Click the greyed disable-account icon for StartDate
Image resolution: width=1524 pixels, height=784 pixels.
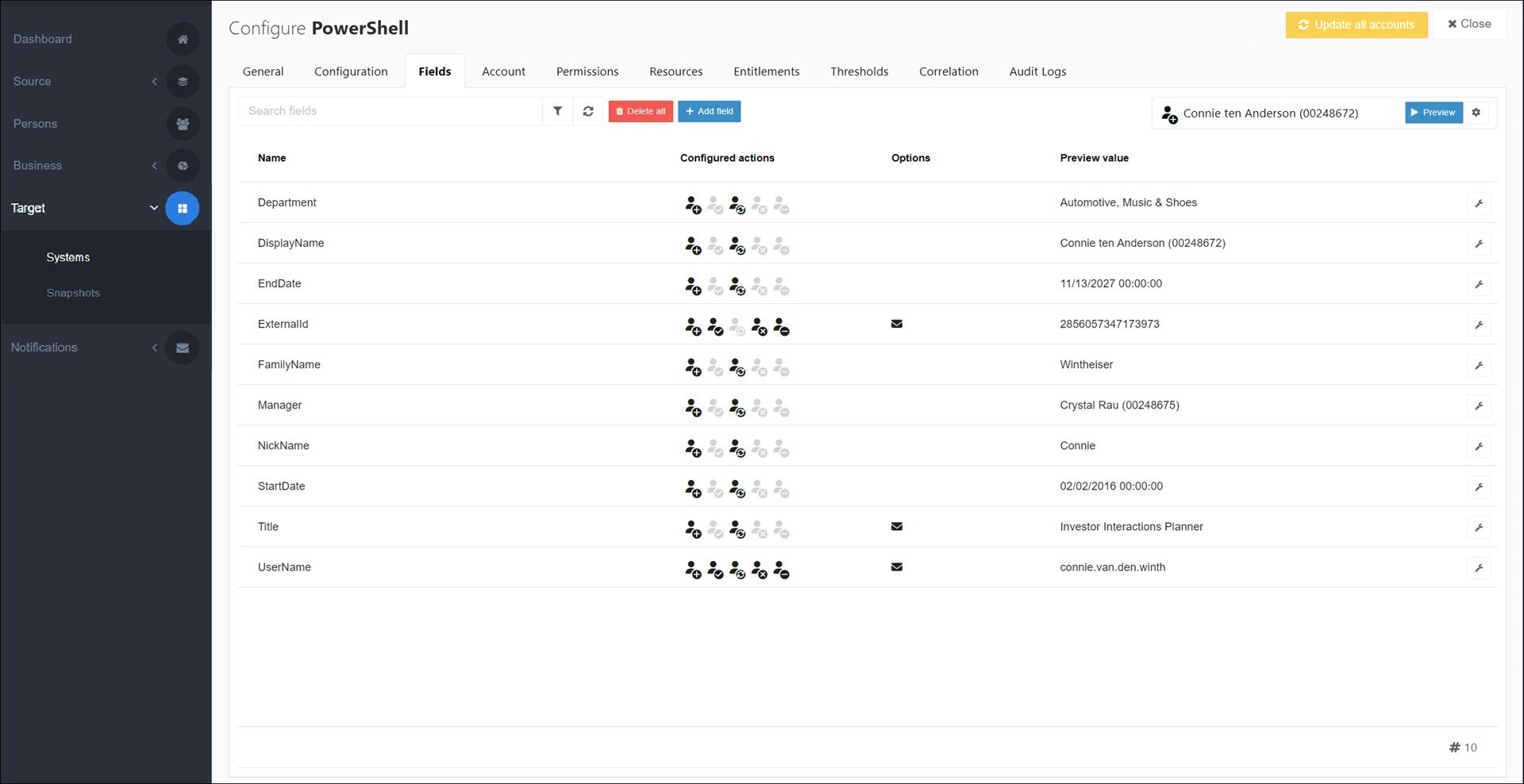pos(760,489)
